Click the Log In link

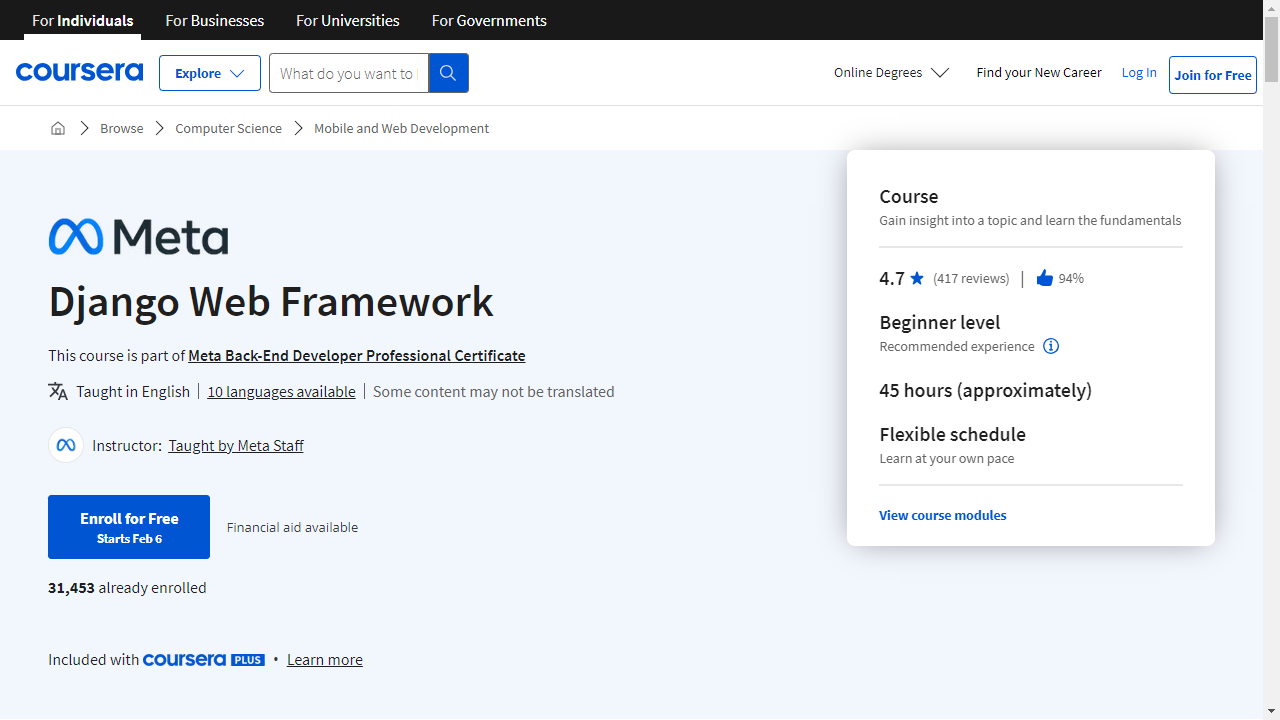click(x=1139, y=72)
